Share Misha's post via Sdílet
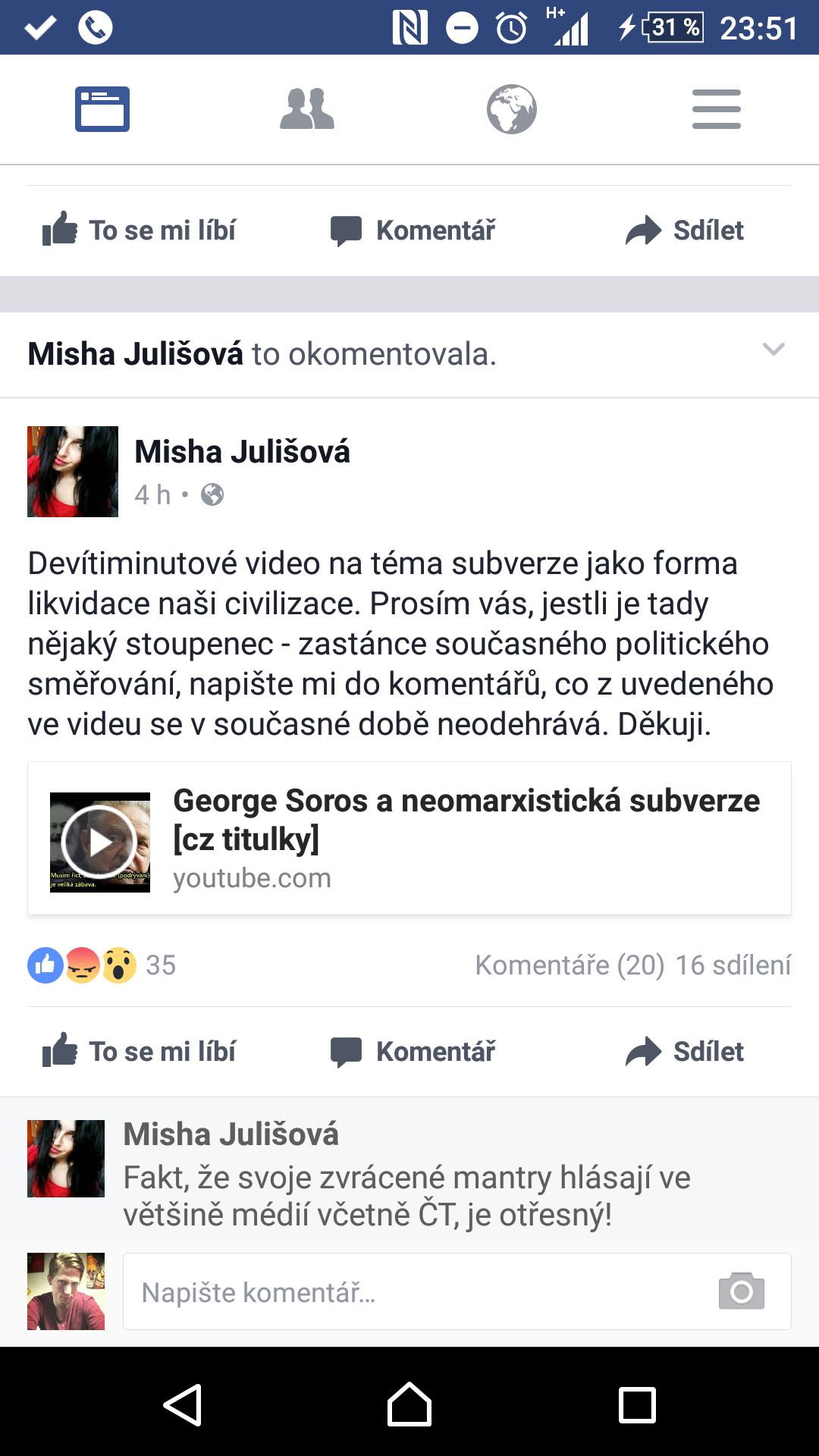The width and height of the screenshot is (819, 1456). [685, 1051]
